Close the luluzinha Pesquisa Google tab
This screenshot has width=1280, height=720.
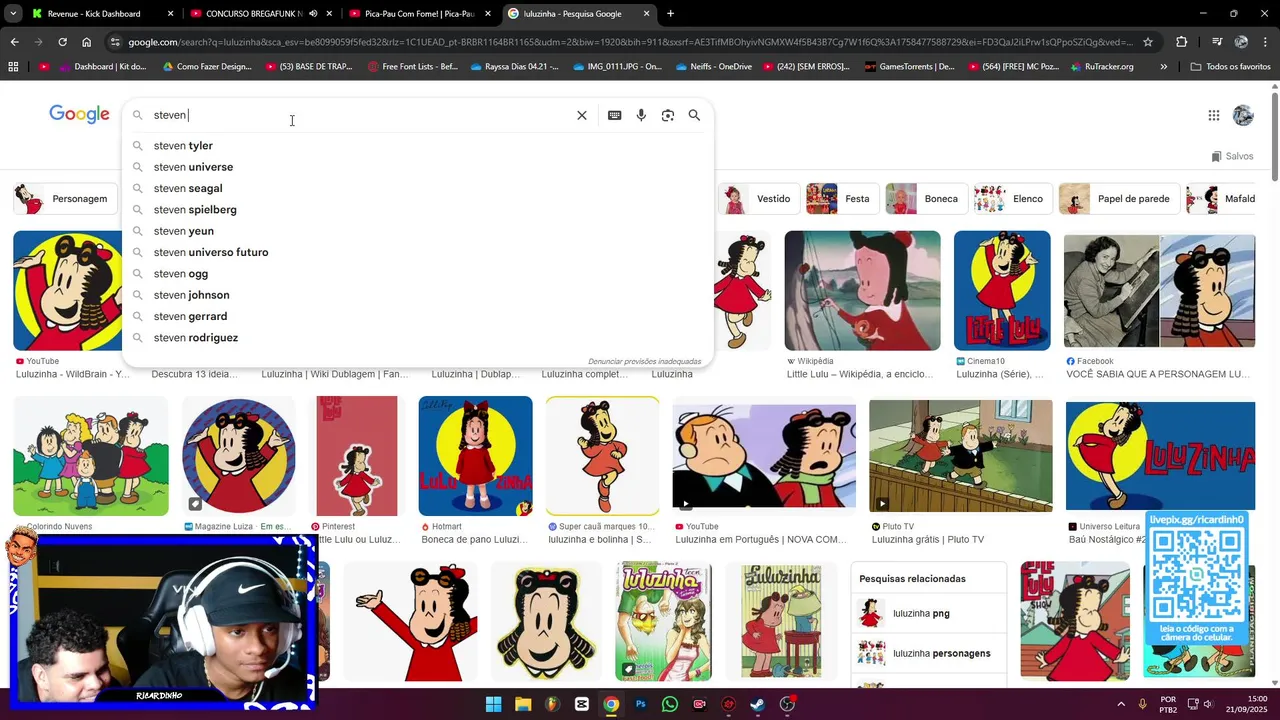(x=646, y=14)
